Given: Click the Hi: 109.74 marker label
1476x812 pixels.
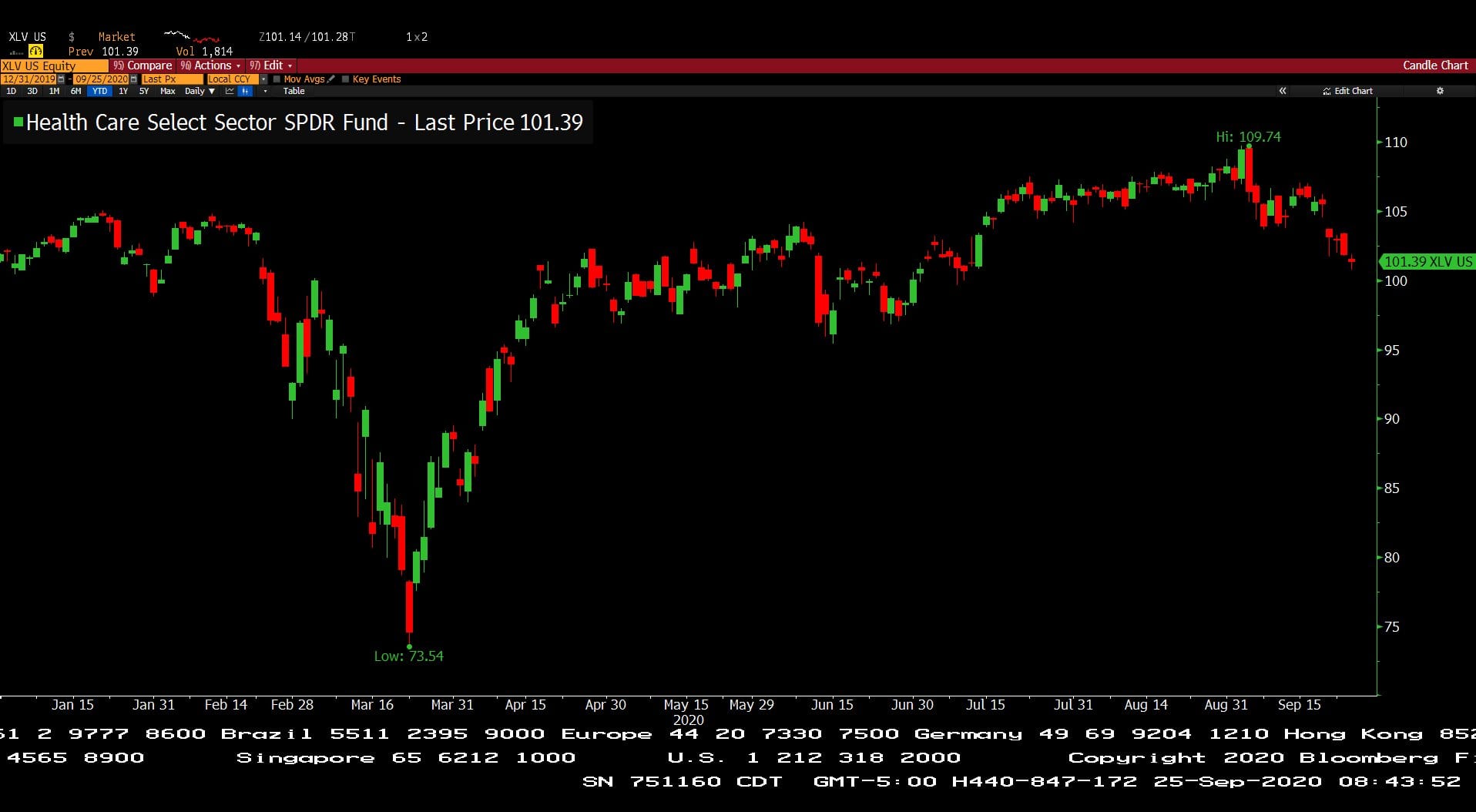Looking at the screenshot, I should [1248, 136].
